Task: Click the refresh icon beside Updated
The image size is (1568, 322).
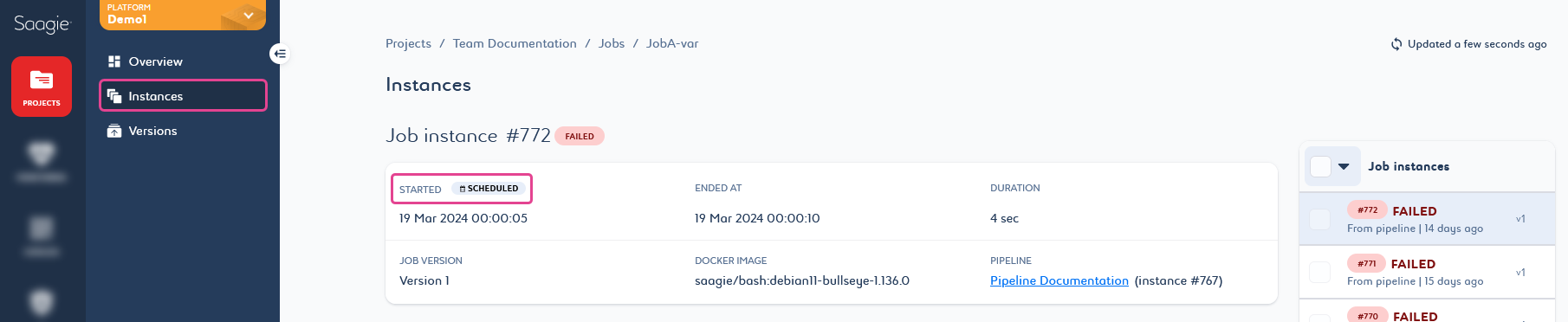Action: [x=1396, y=44]
